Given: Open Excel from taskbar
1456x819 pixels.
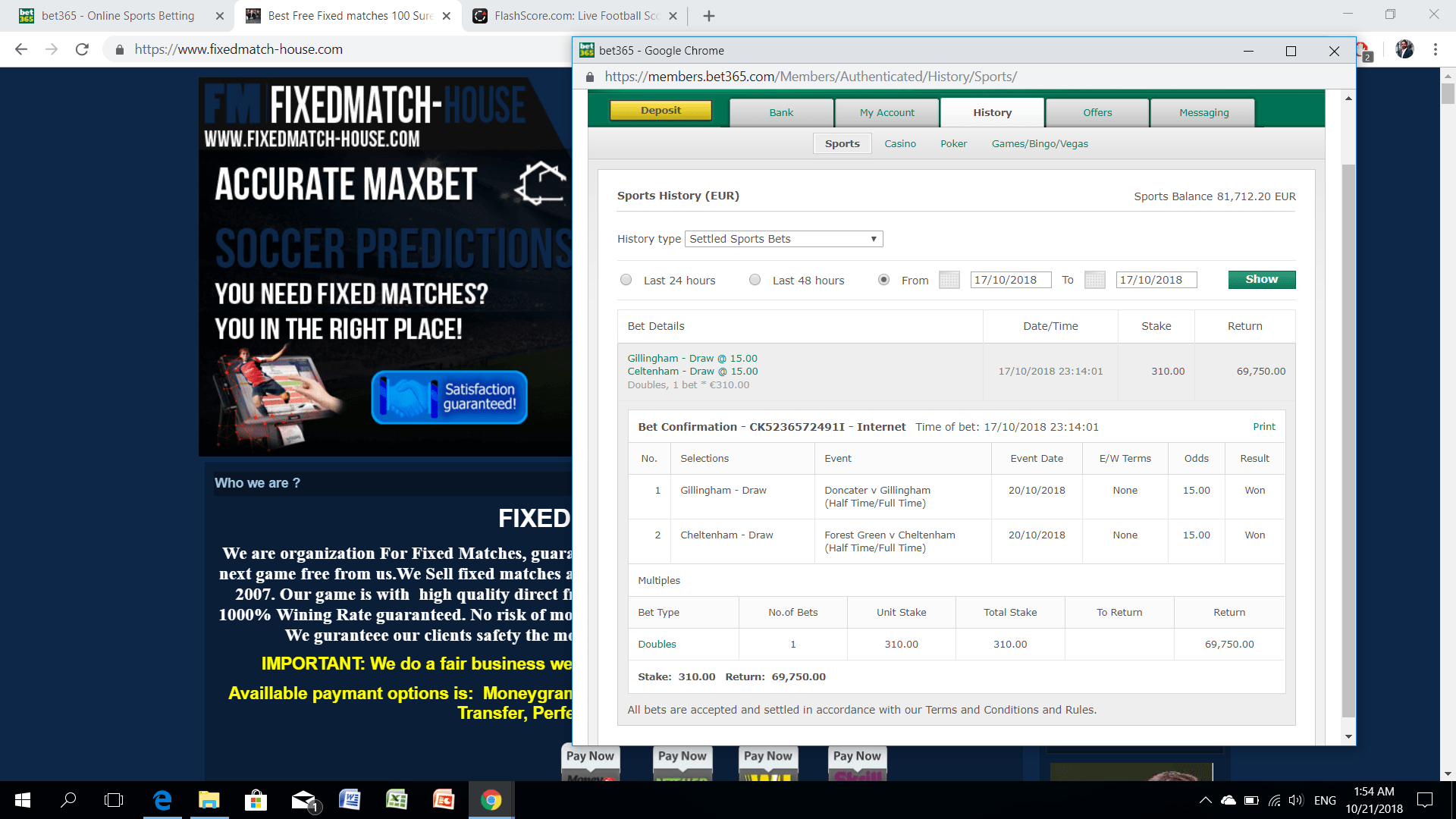Looking at the screenshot, I should [x=397, y=800].
